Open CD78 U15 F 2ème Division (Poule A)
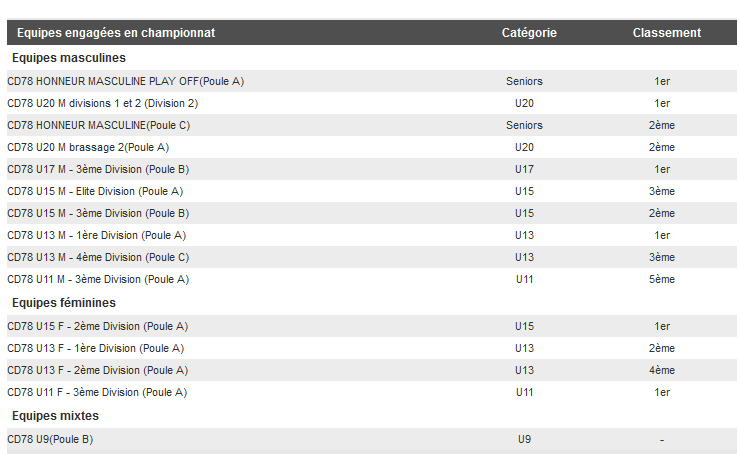The height and width of the screenshot is (454, 739). pyautogui.click(x=97, y=326)
